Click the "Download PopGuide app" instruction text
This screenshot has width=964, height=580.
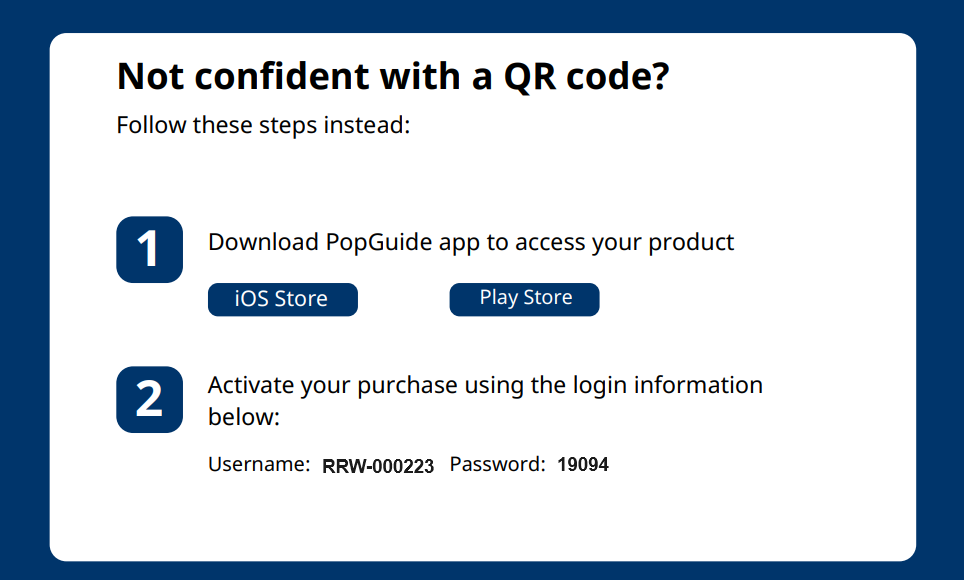click(470, 242)
